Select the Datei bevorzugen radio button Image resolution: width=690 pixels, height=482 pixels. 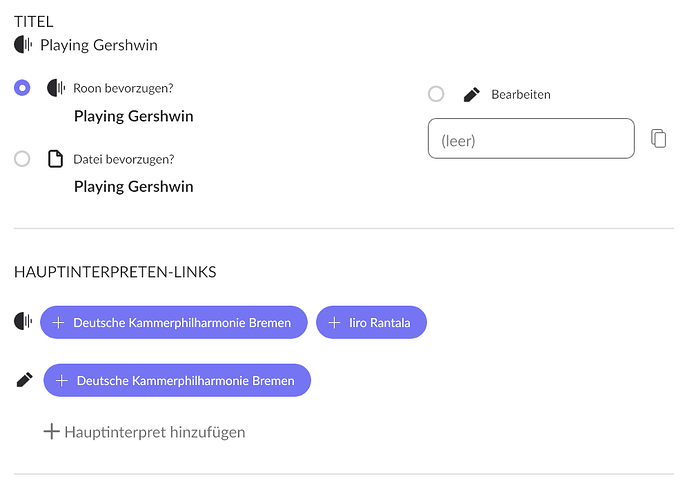(22, 159)
